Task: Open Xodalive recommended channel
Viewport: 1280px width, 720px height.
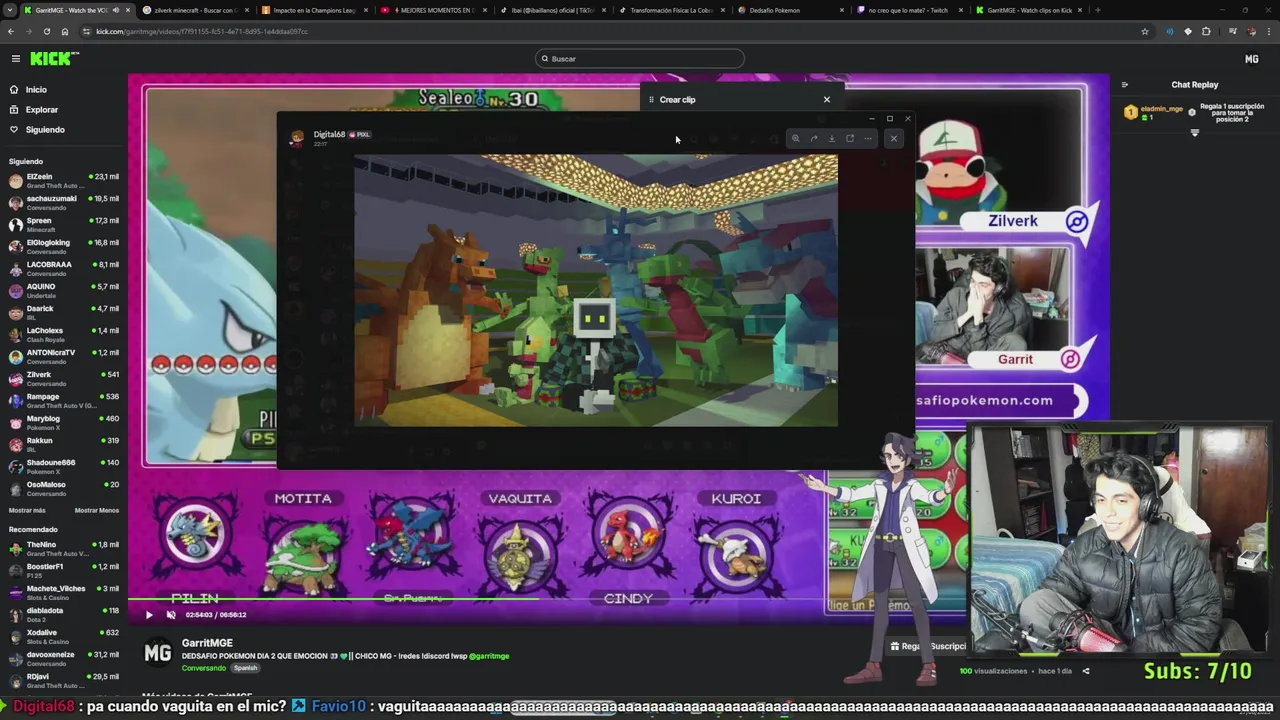Action: [63, 636]
